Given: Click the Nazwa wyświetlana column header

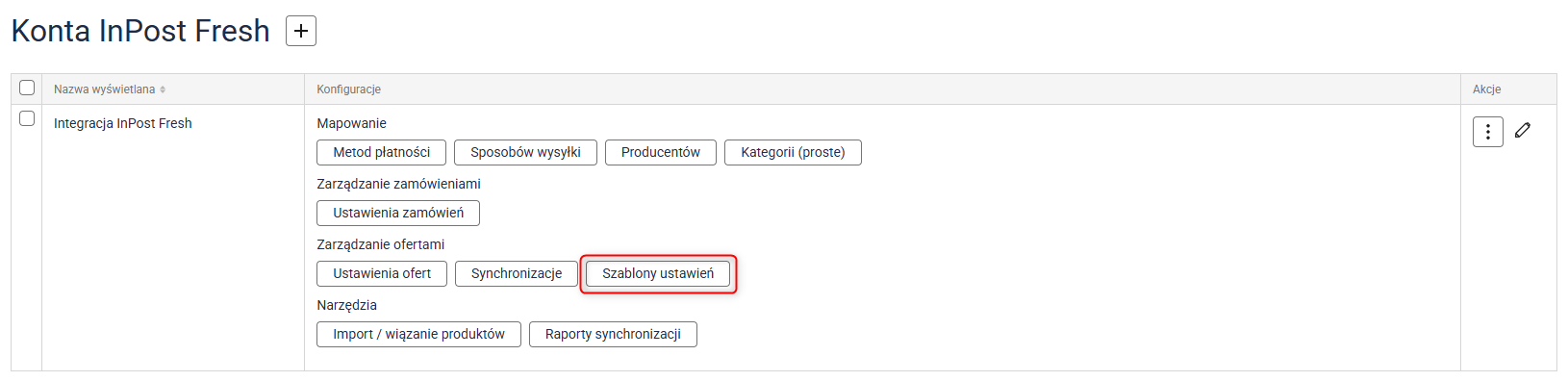Looking at the screenshot, I should (x=104, y=89).
